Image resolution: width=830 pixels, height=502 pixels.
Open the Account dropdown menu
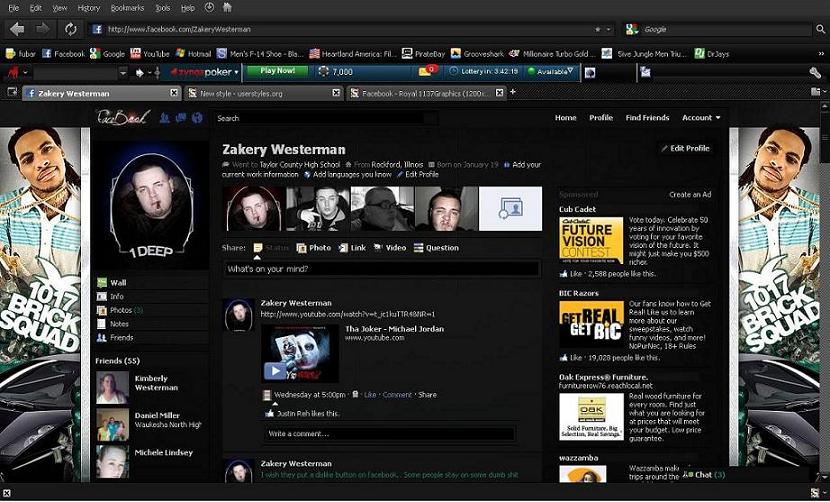coord(701,118)
